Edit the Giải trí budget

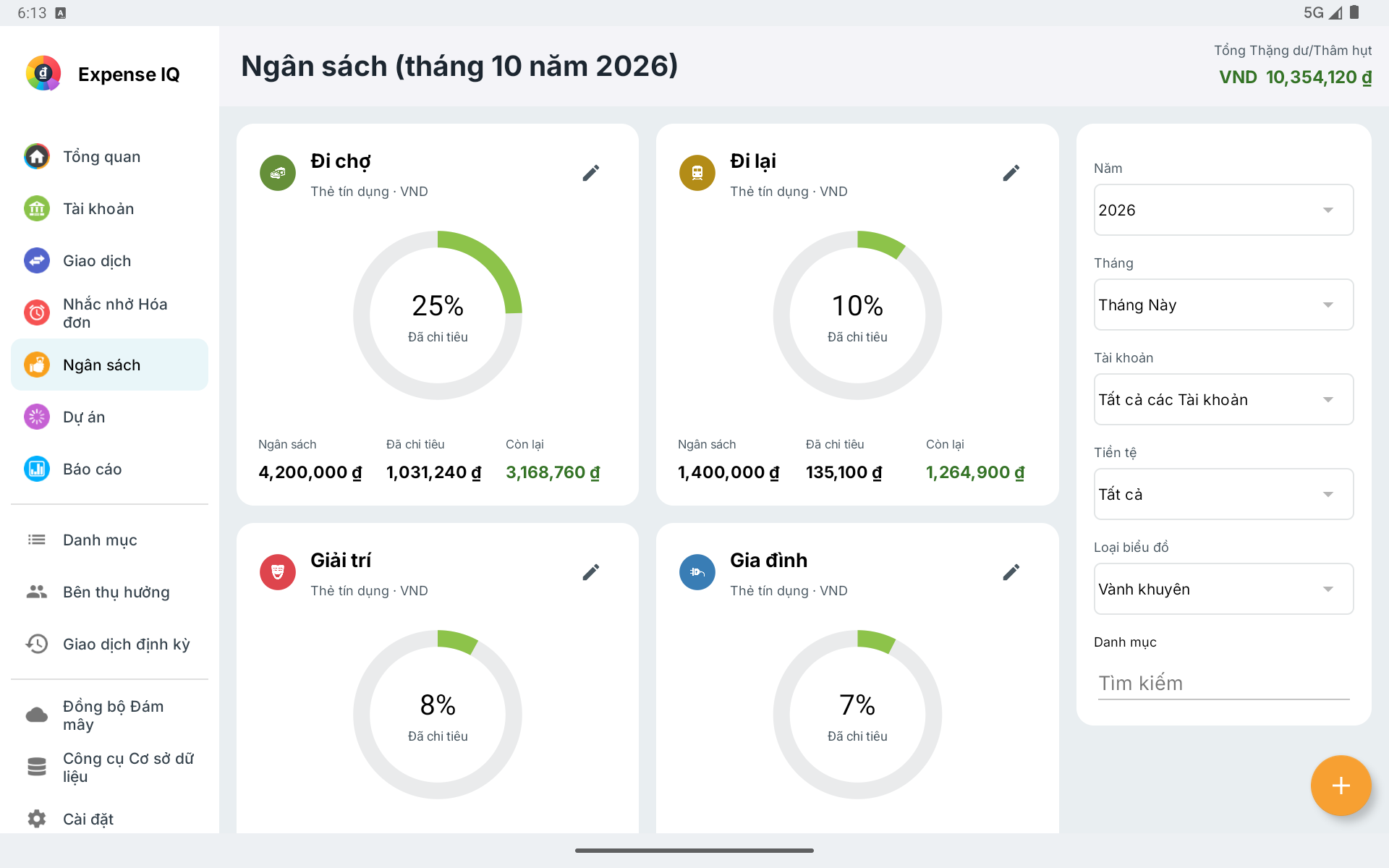(x=591, y=572)
